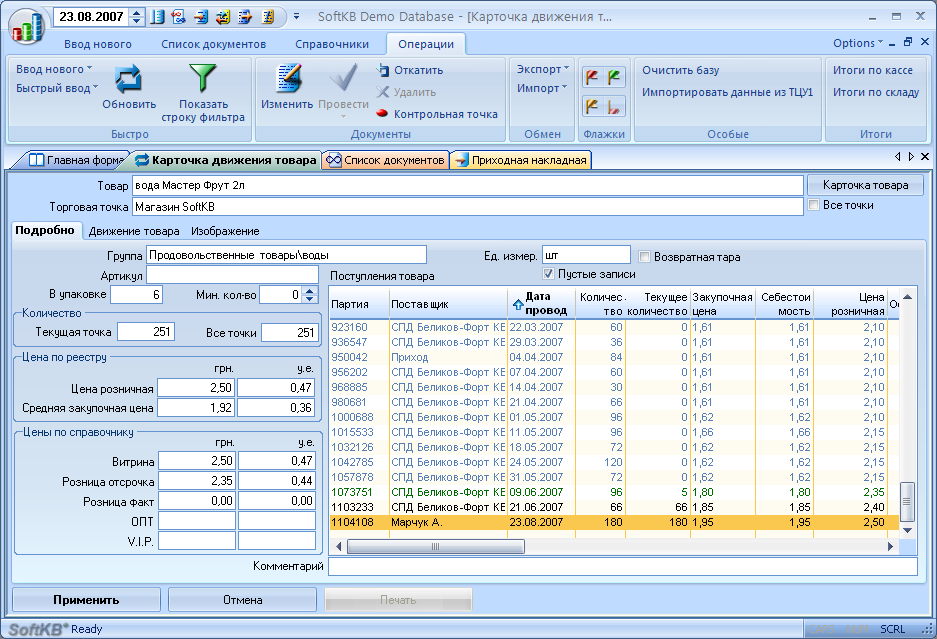This screenshot has height=639, width=937.
Task: Open the SoftKB application orb menu
Action: pos(27,26)
